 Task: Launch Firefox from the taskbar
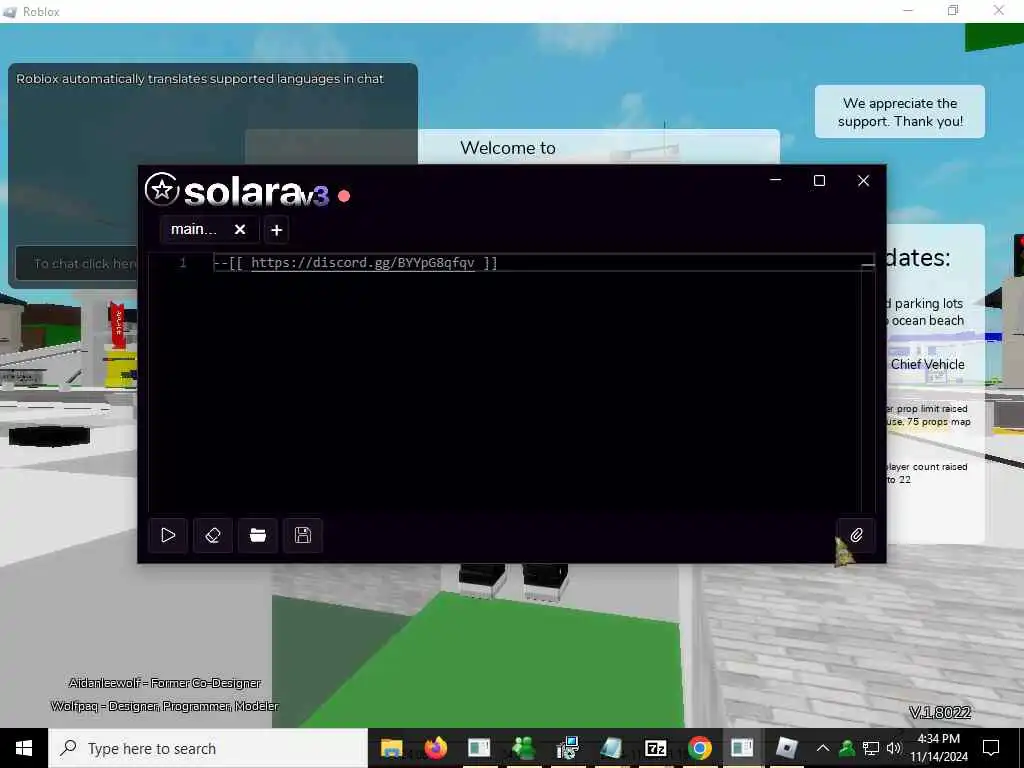436,748
